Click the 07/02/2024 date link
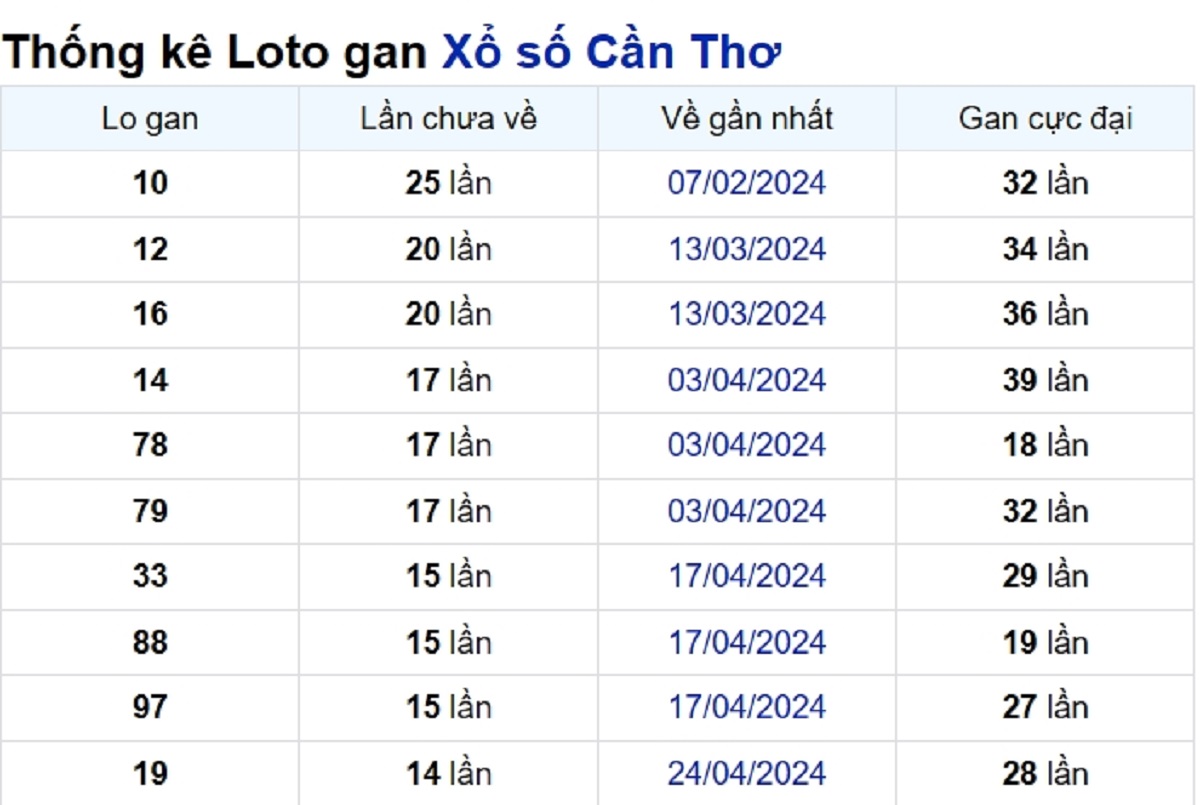 click(747, 183)
